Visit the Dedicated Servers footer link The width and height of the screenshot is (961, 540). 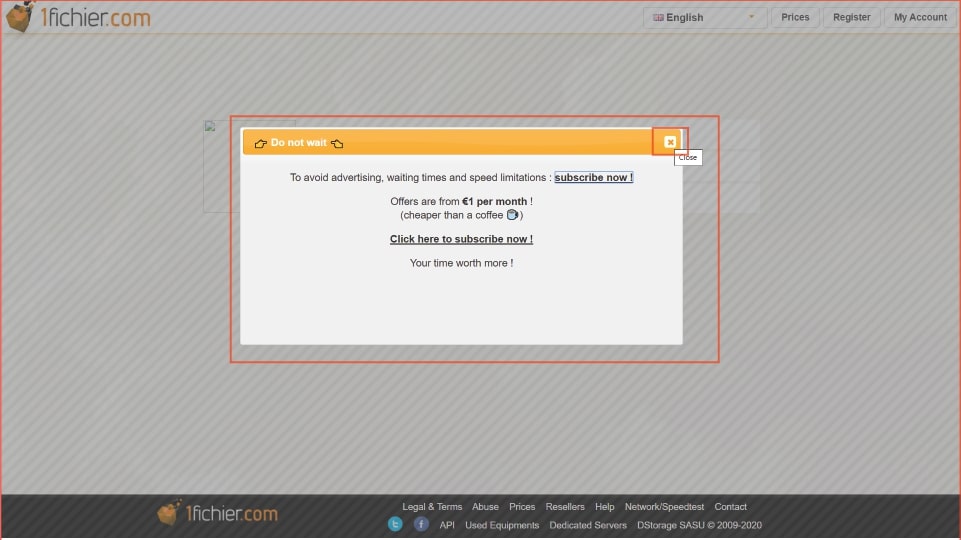pos(588,525)
